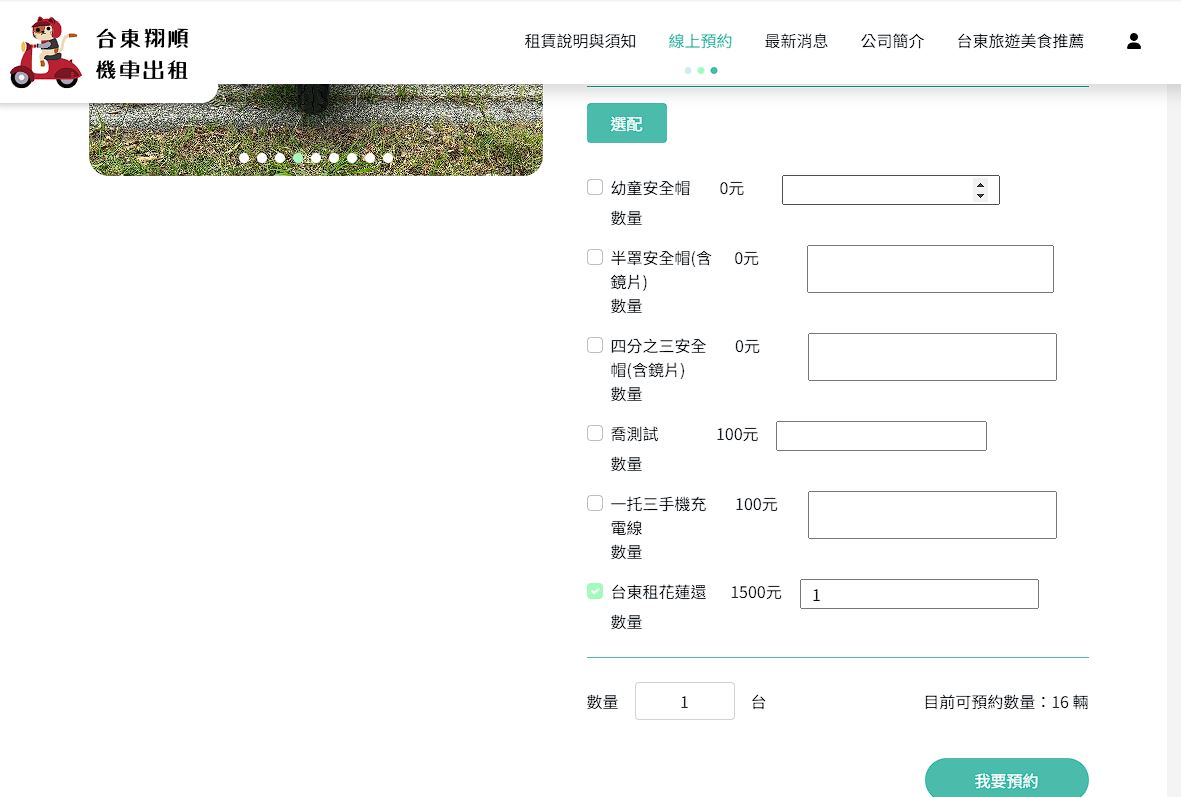
Task: Open 租賃說明與須知 menu item
Action: [x=580, y=41]
